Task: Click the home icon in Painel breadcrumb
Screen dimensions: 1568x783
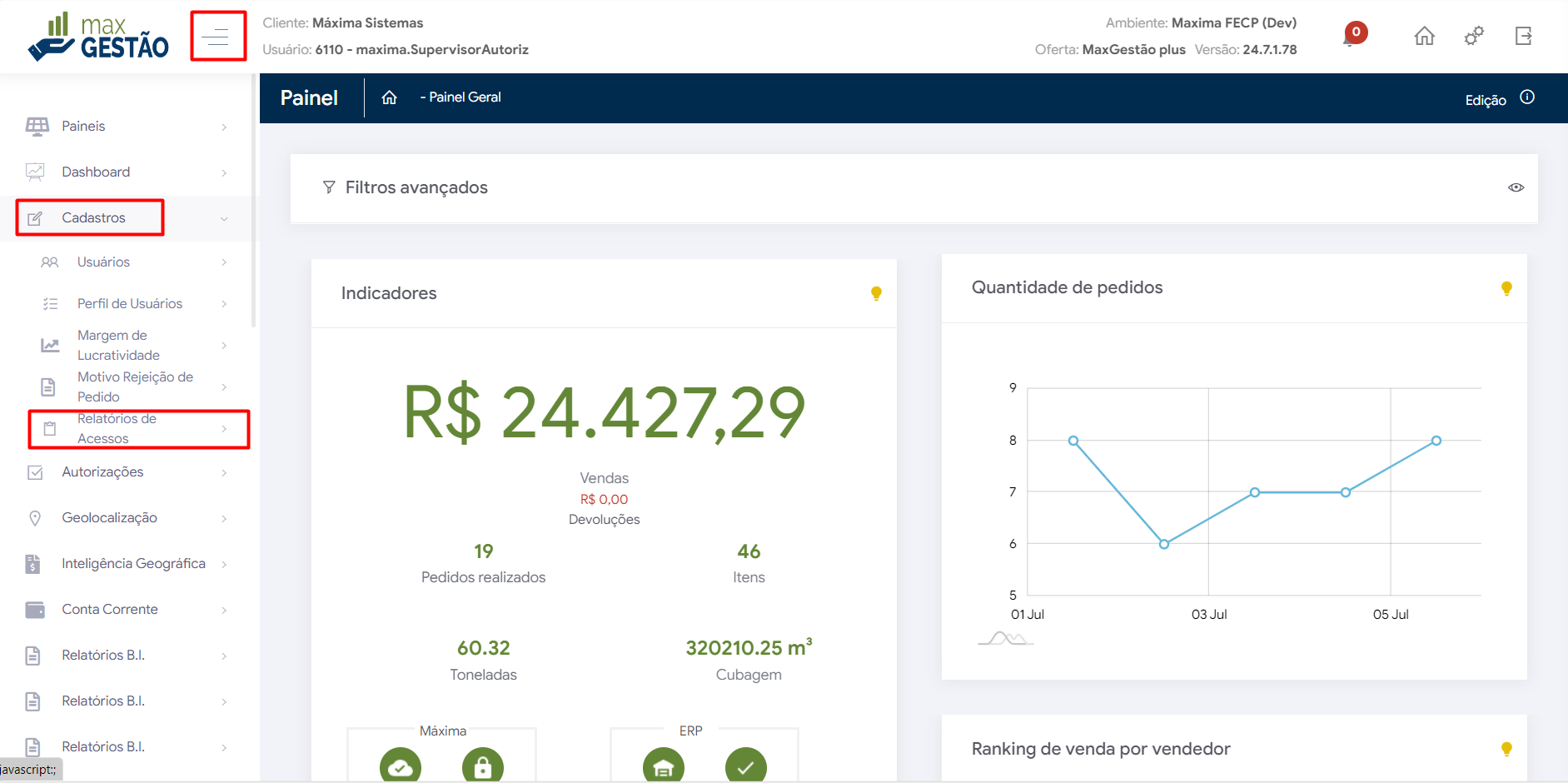Action: coord(389,97)
